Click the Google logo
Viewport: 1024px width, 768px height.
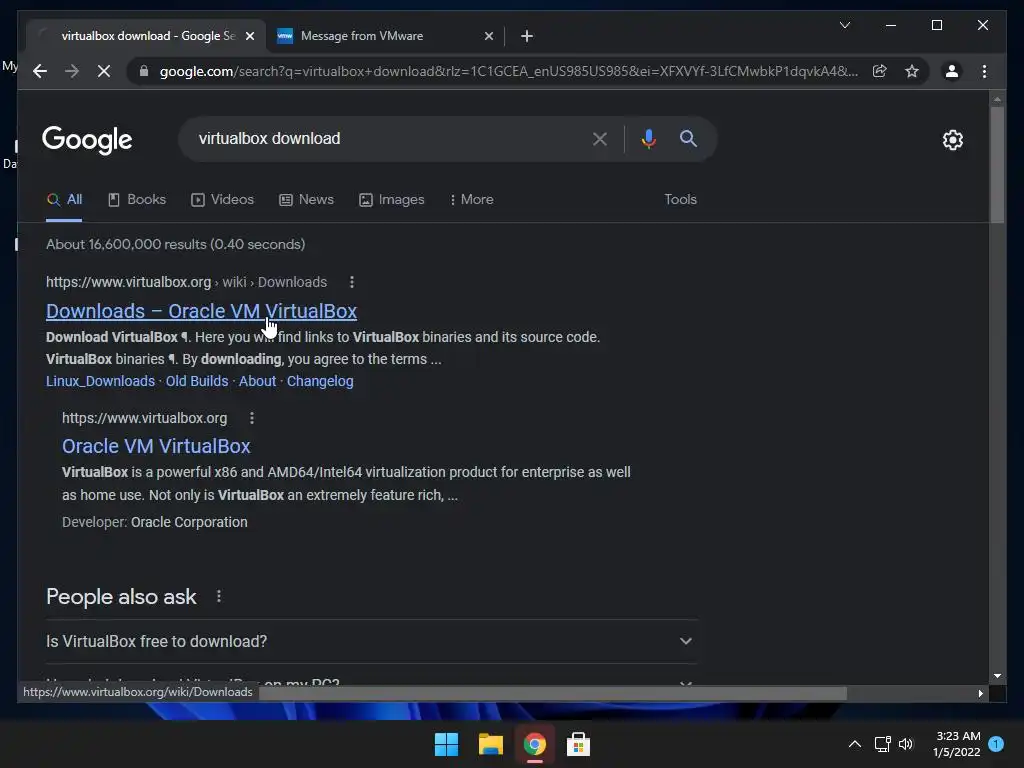[x=87, y=140]
